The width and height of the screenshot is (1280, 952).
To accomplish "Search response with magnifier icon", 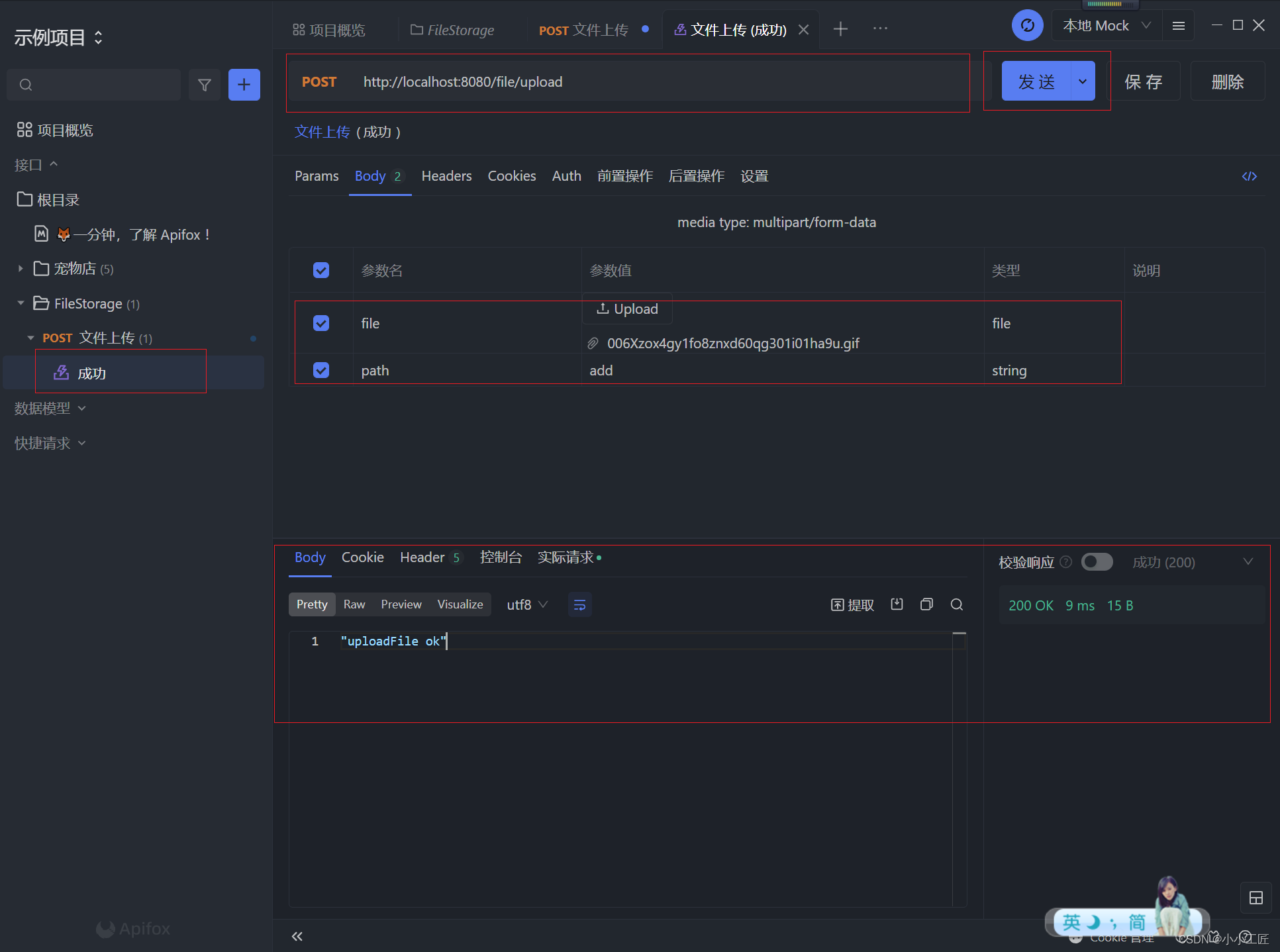I will [956, 604].
